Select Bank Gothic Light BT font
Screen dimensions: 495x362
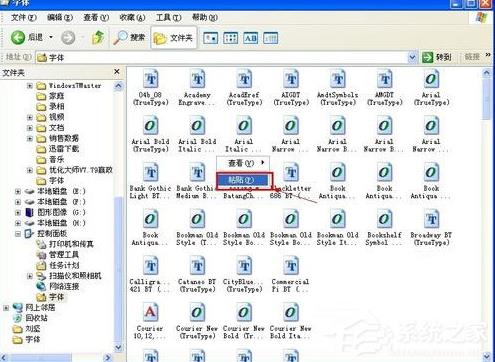pos(151,181)
